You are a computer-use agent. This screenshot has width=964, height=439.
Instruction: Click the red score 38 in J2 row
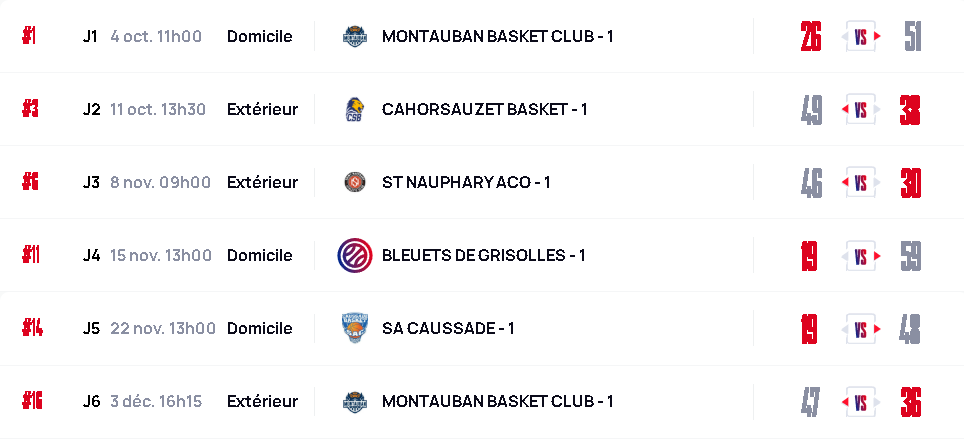pyautogui.click(x=909, y=109)
